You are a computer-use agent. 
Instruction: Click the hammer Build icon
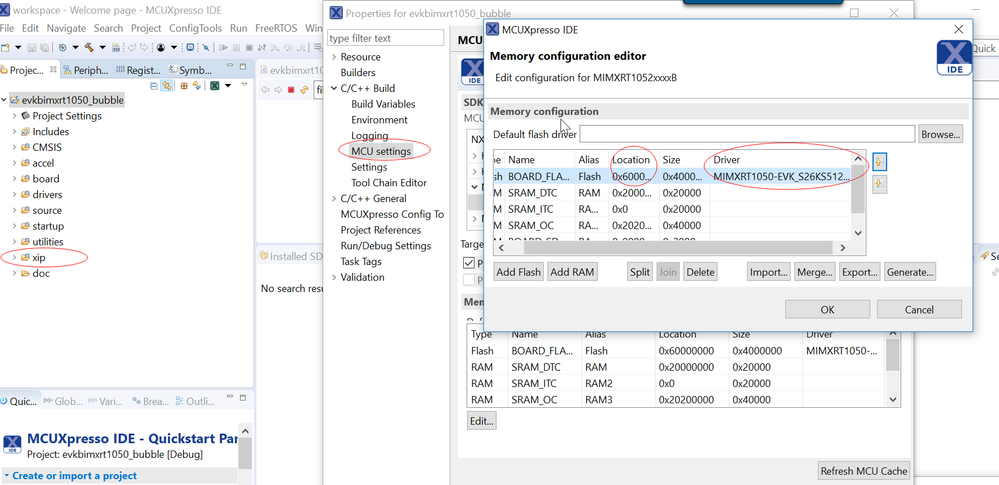pos(89,47)
